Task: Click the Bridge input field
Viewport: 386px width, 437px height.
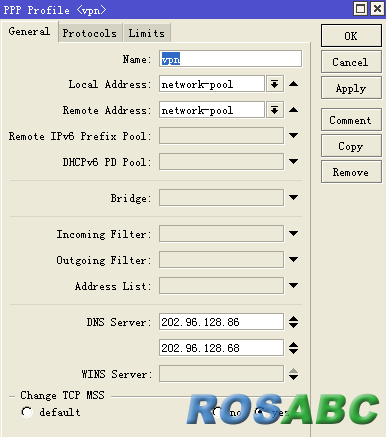Action: pos(221,198)
